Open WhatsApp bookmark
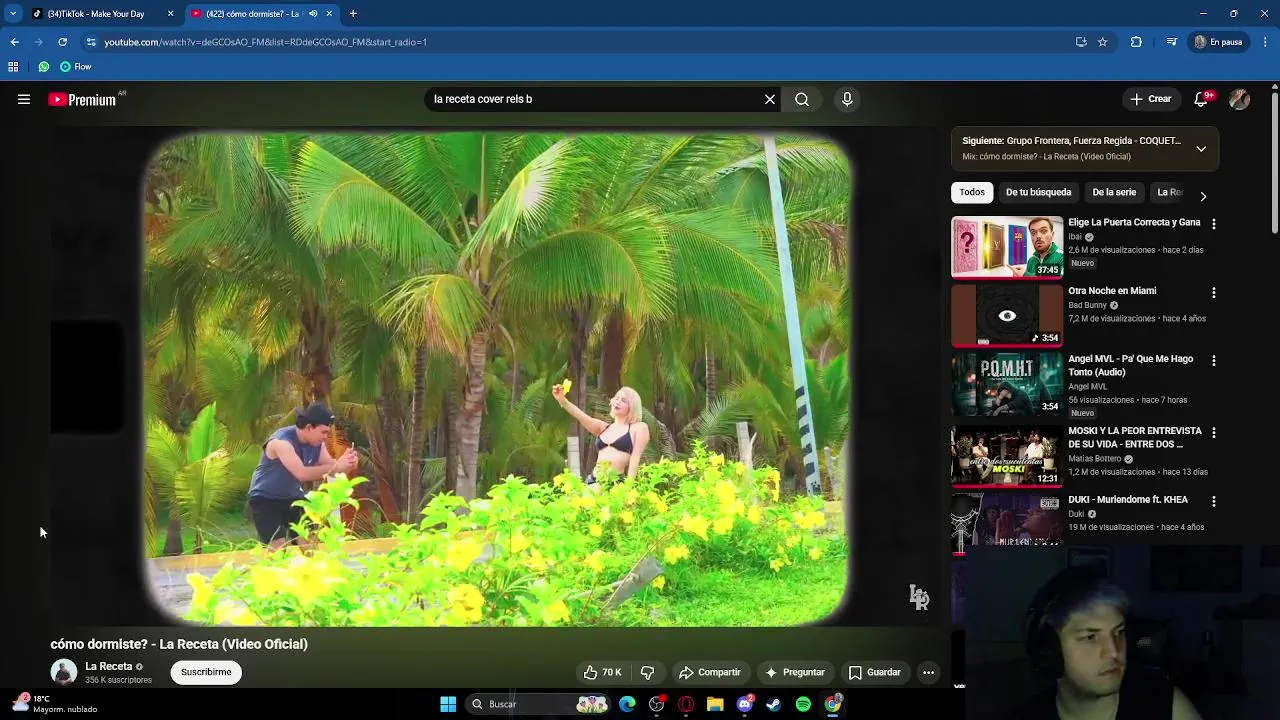The image size is (1280, 720). [x=44, y=67]
